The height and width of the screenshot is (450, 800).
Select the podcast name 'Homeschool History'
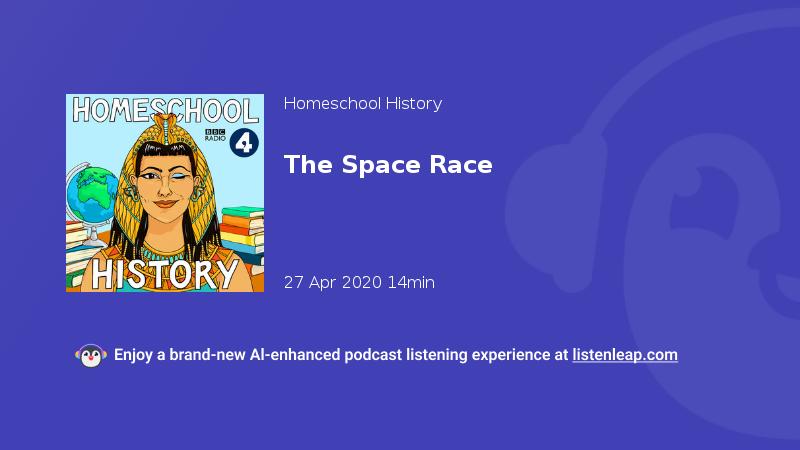(x=363, y=104)
